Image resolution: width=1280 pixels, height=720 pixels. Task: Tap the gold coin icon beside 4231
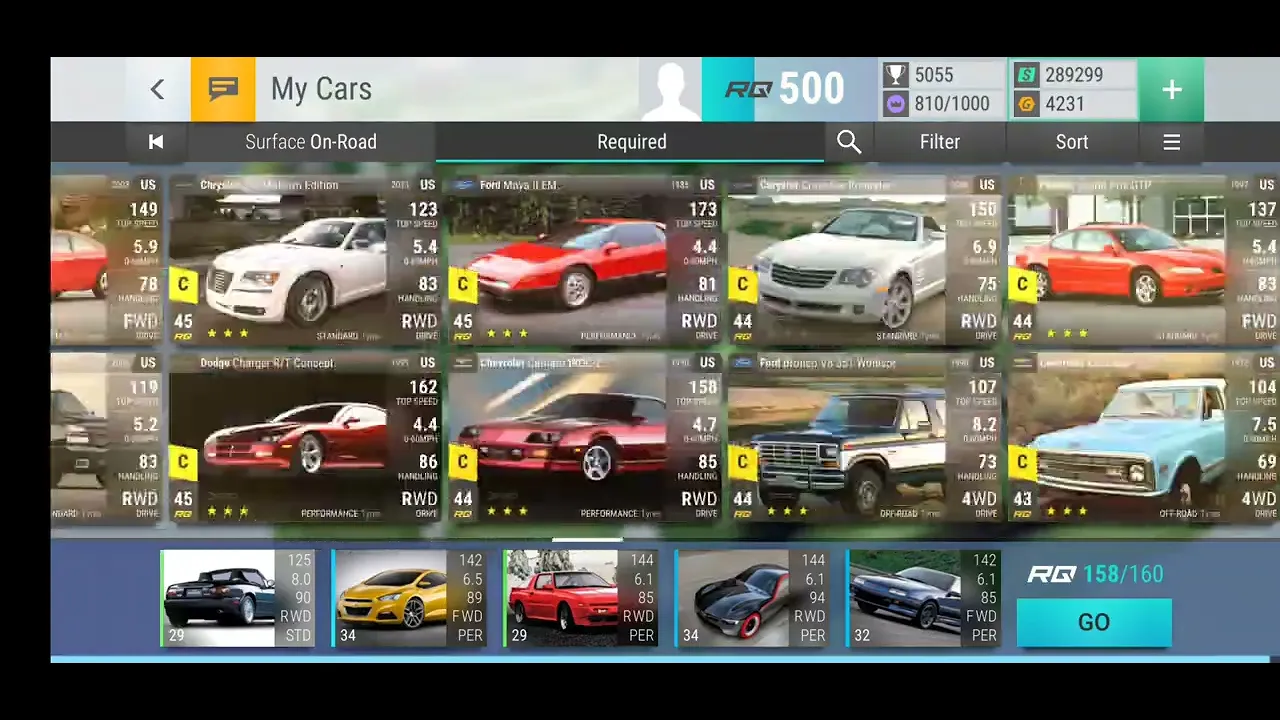pos(1026,103)
